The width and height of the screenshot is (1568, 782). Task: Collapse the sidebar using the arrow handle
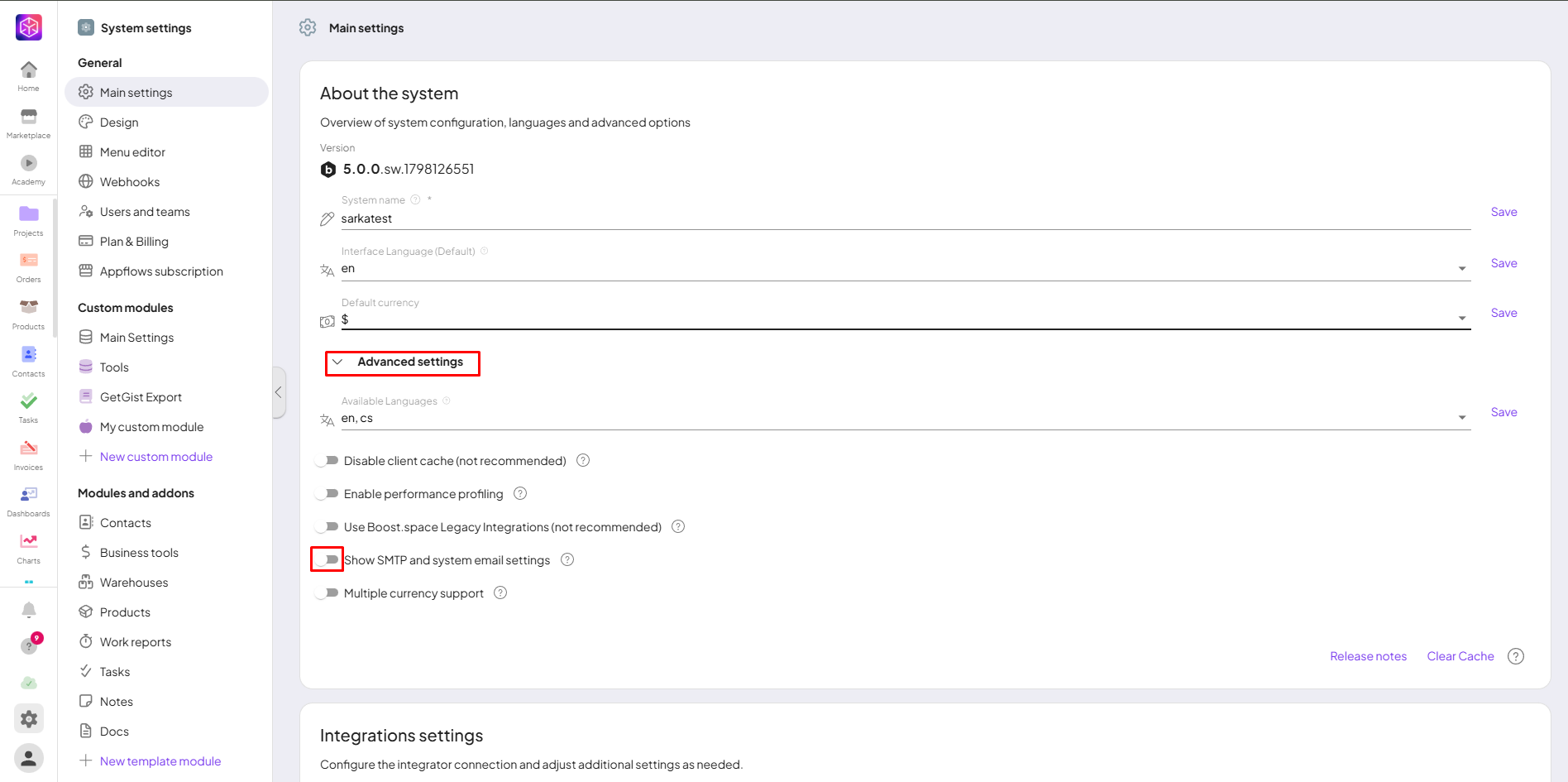(x=279, y=392)
